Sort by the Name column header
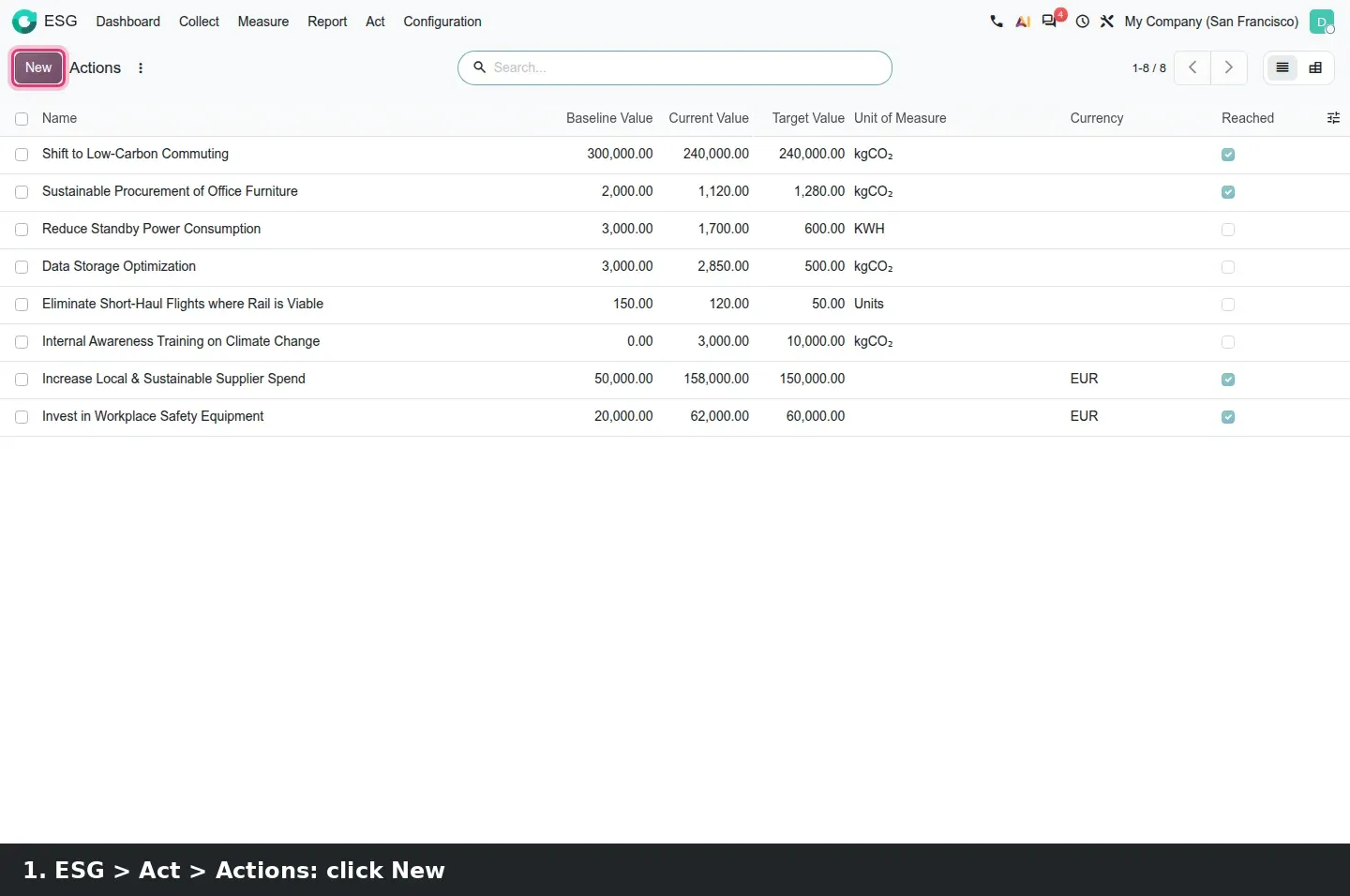Screen dimensions: 1350x896 click(x=59, y=118)
